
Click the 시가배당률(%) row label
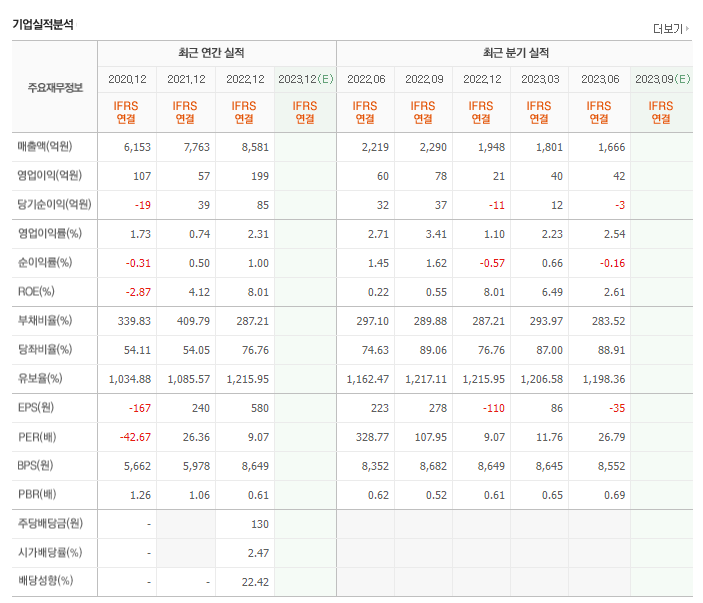[50, 552]
